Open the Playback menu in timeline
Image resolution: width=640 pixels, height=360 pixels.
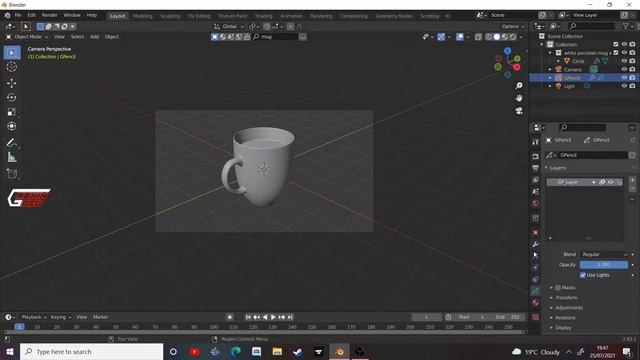[33, 317]
